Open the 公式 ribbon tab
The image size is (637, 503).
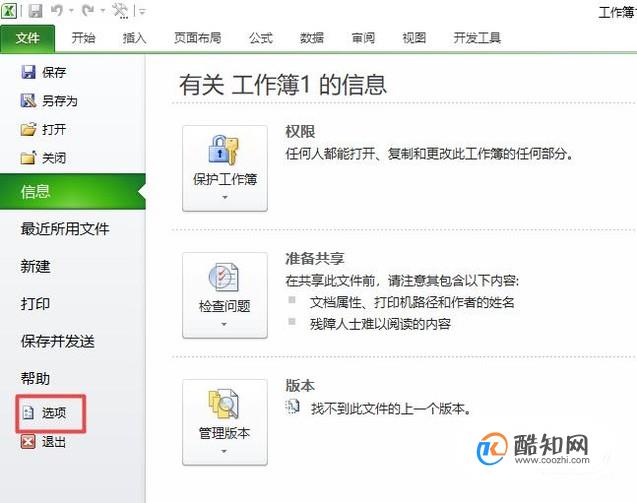click(x=261, y=38)
